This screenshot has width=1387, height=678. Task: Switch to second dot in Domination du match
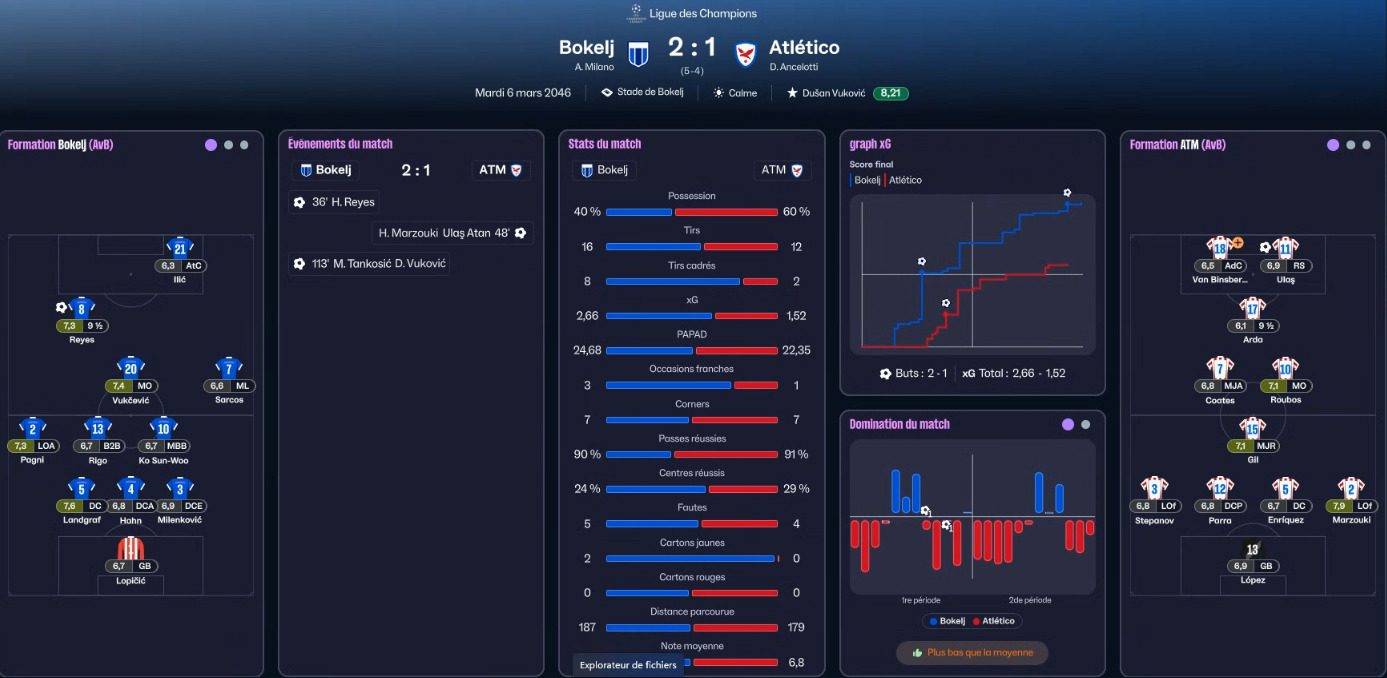pos(1086,425)
